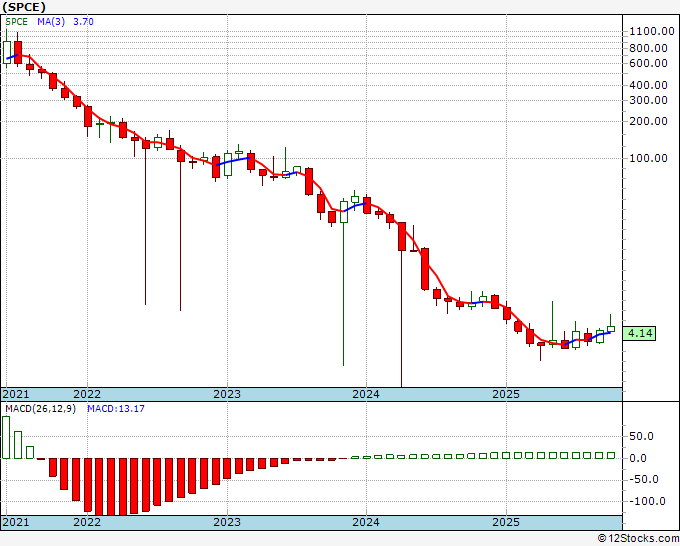This screenshot has height=546, width=680.
Task: Click the latest green candlestick near 4.14
Action: [611, 329]
